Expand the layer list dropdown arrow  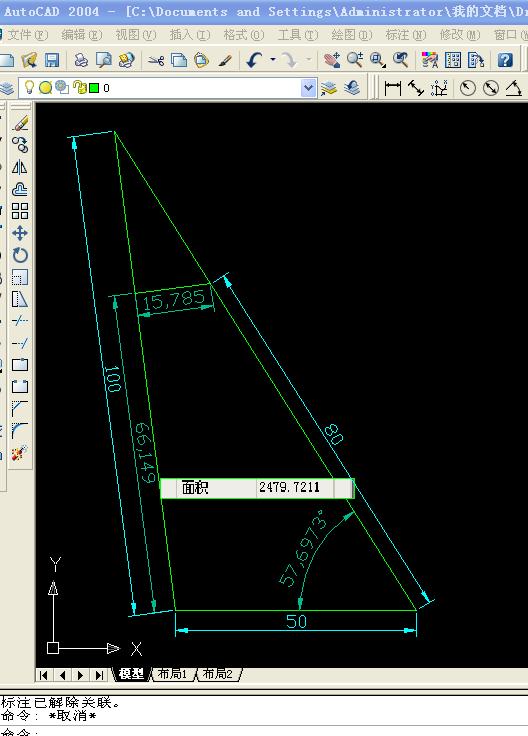click(308, 88)
